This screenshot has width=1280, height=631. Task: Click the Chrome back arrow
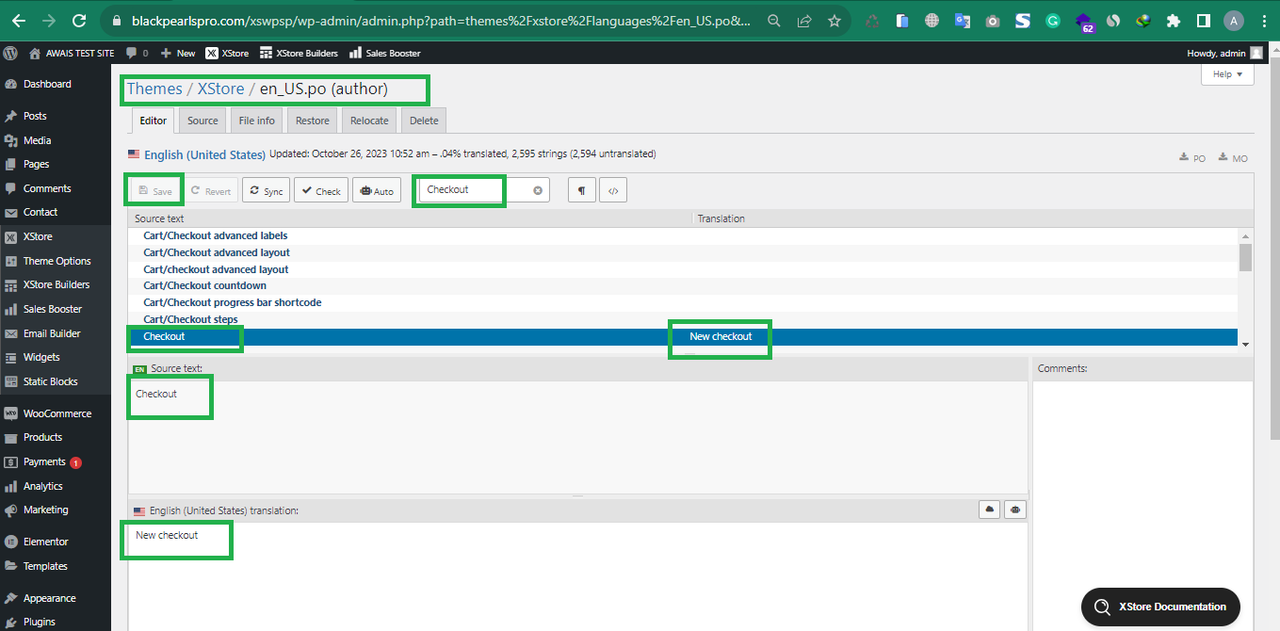coord(19,20)
